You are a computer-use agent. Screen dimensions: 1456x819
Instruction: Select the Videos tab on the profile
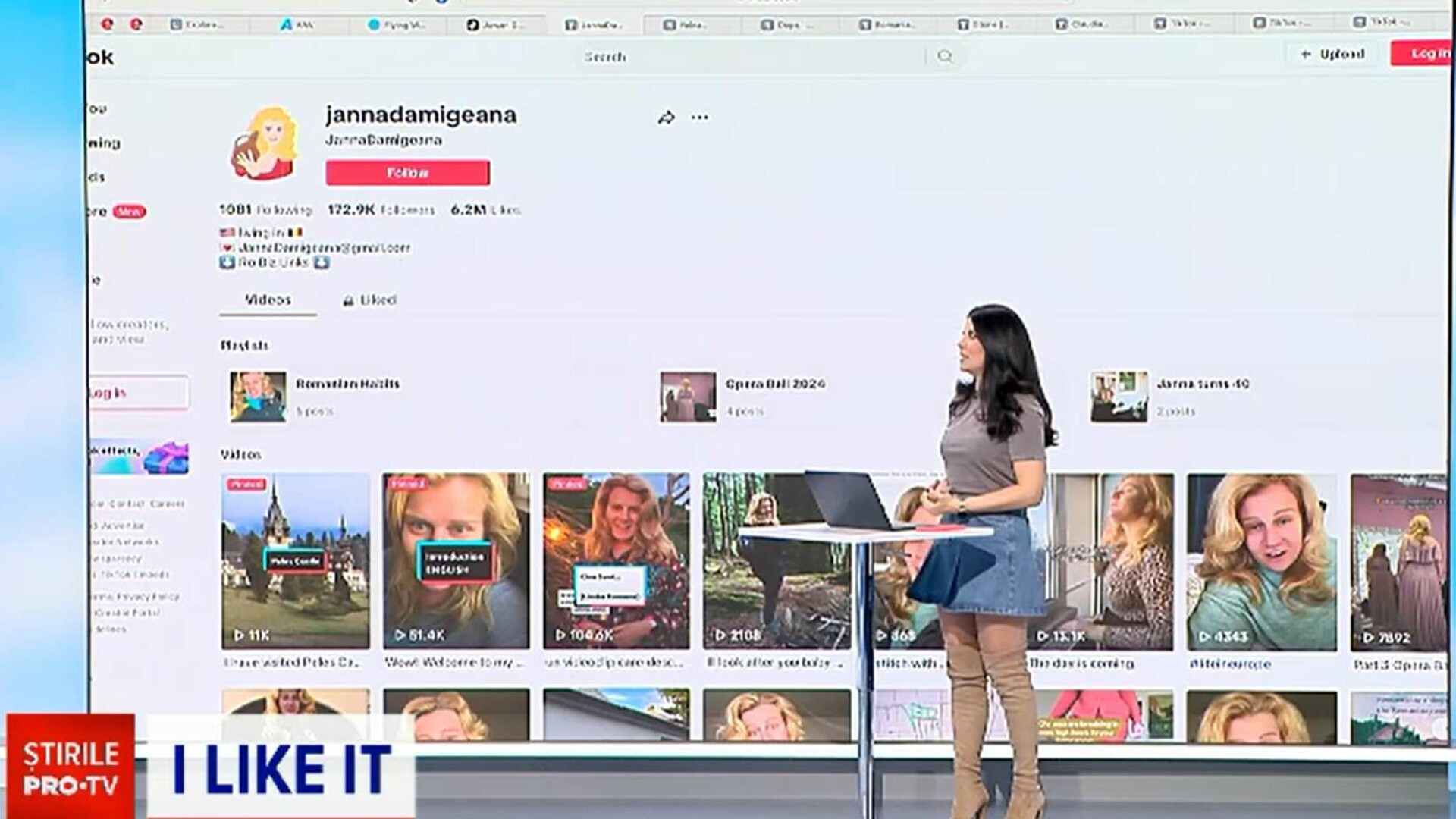click(x=267, y=300)
